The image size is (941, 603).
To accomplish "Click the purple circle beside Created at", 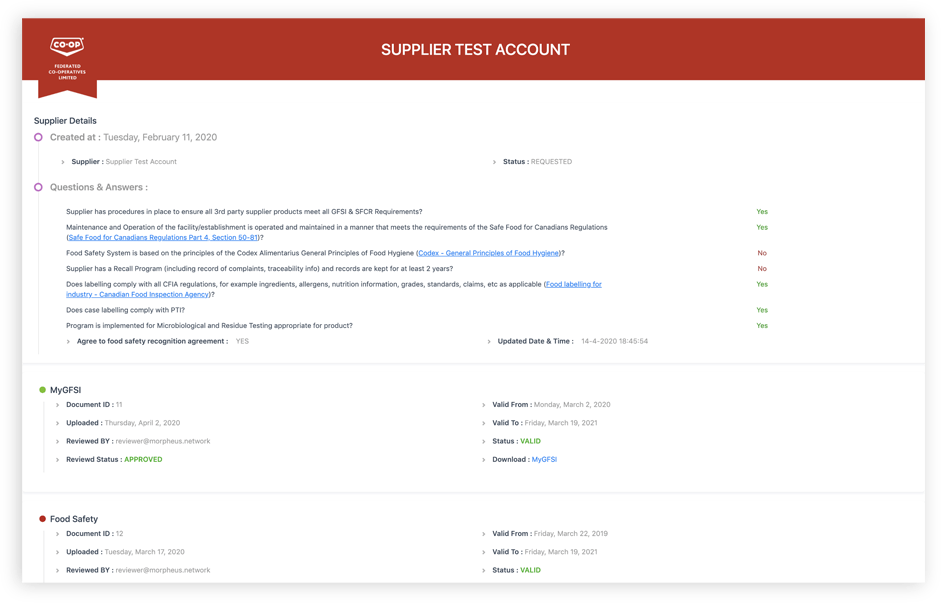I will (38, 137).
